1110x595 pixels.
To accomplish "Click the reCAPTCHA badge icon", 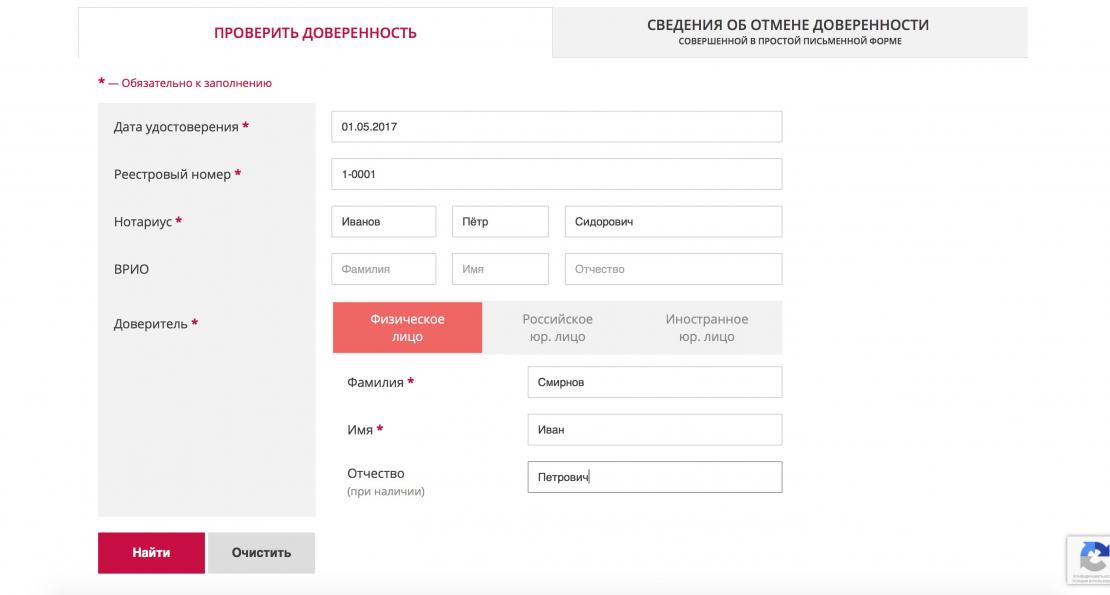I will [1094, 558].
